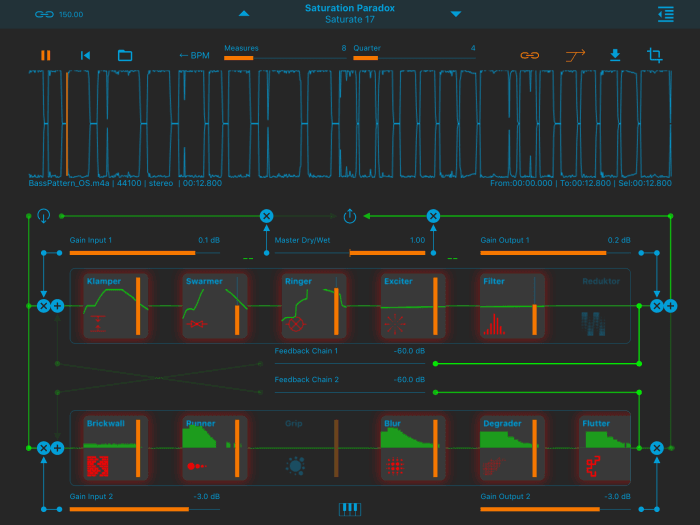This screenshot has width=700, height=525.
Task: Adjust the Gain Input 1 slider
Action: click(145, 253)
